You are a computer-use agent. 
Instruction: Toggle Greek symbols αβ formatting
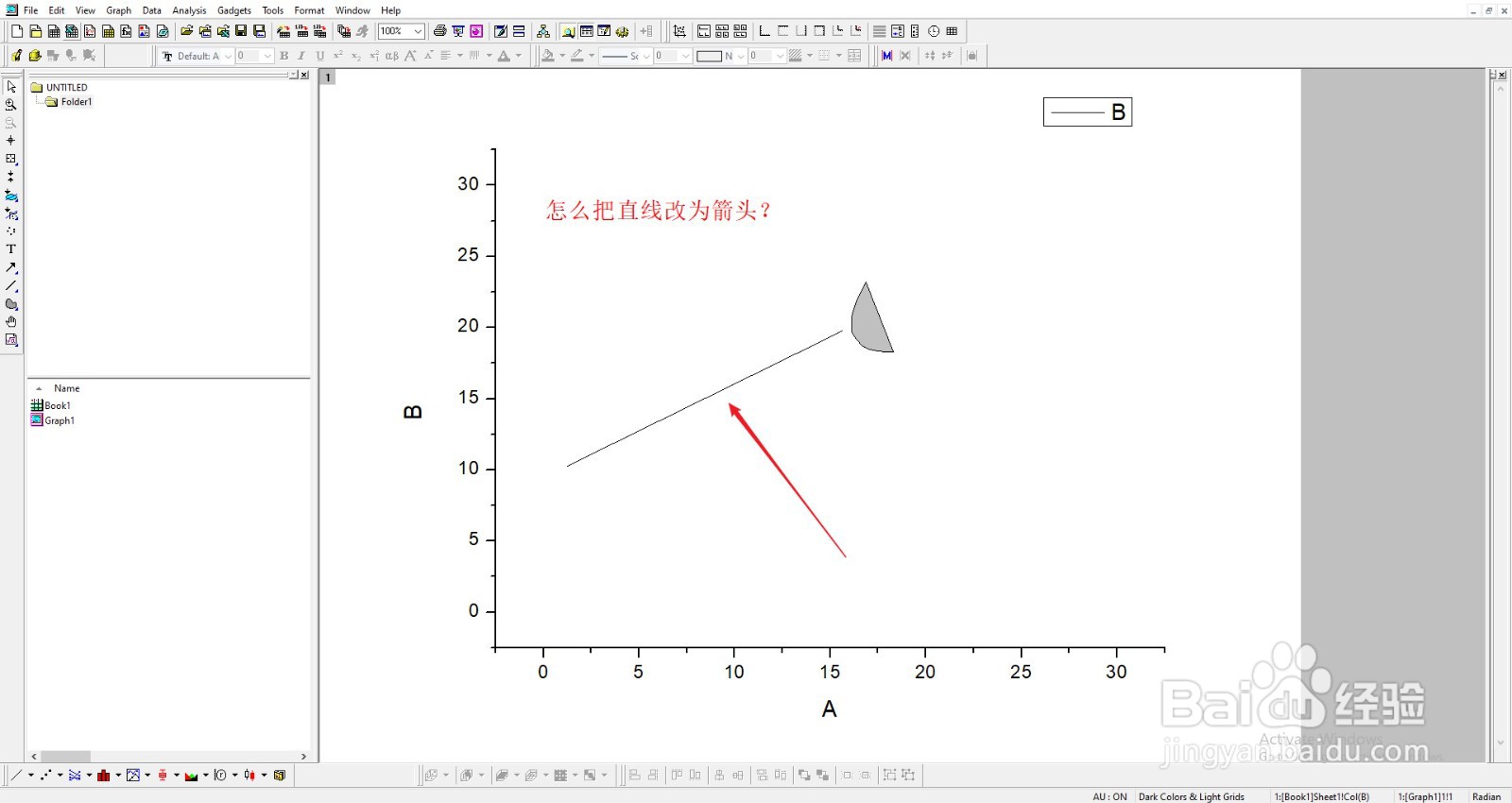click(x=392, y=56)
